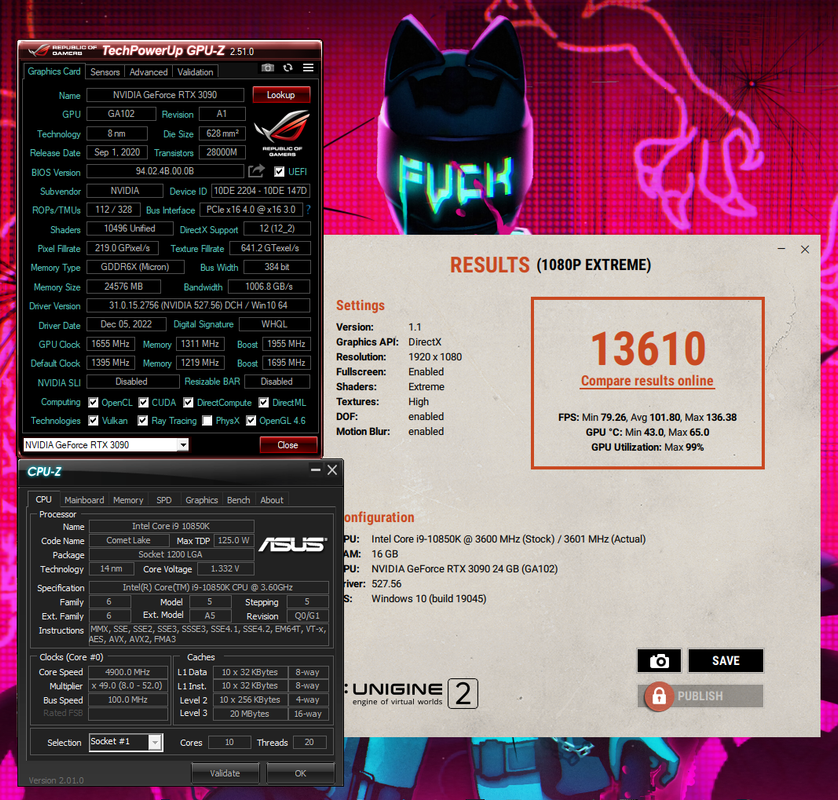Toggle the PhysX checkbox
Image resolution: width=838 pixels, height=800 pixels.
click(207, 421)
